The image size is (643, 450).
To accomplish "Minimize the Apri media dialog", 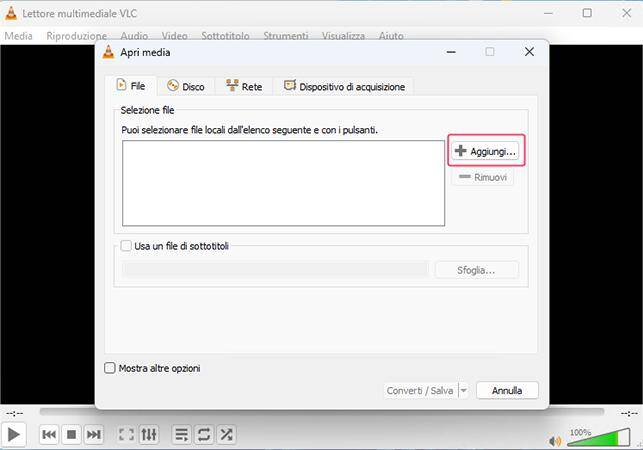I will point(451,52).
